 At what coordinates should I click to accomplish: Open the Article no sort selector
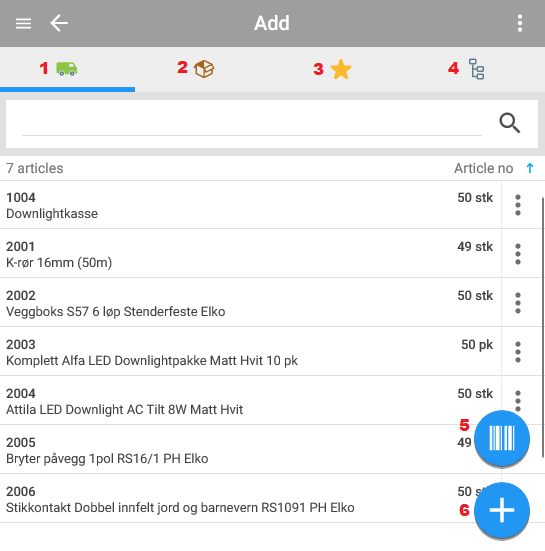point(484,168)
